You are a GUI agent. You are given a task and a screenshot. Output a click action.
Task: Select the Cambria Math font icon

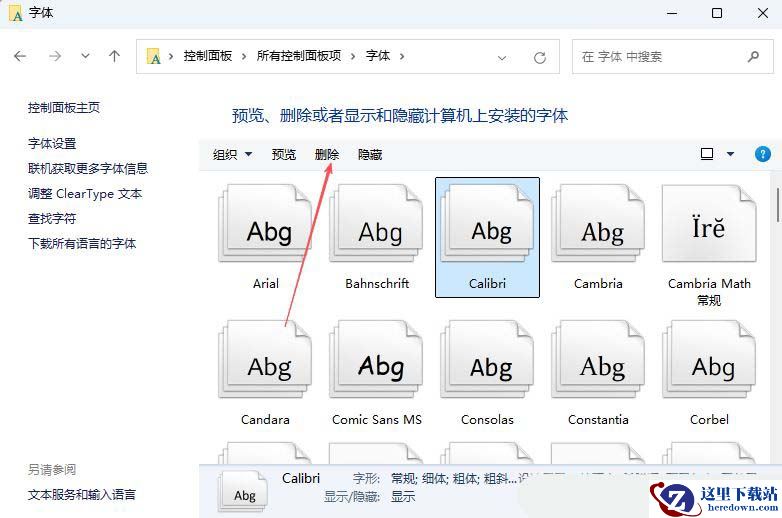(x=709, y=223)
